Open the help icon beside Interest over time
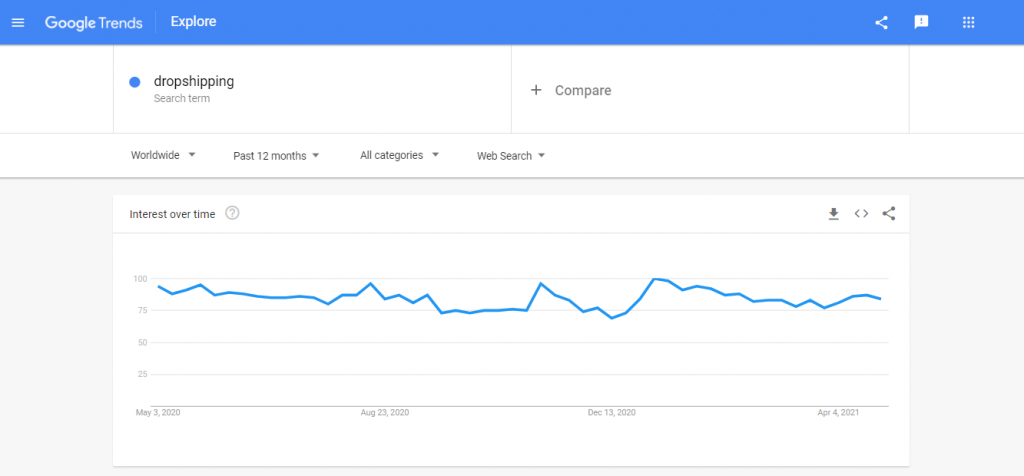The height and width of the screenshot is (476, 1024). pyautogui.click(x=232, y=213)
